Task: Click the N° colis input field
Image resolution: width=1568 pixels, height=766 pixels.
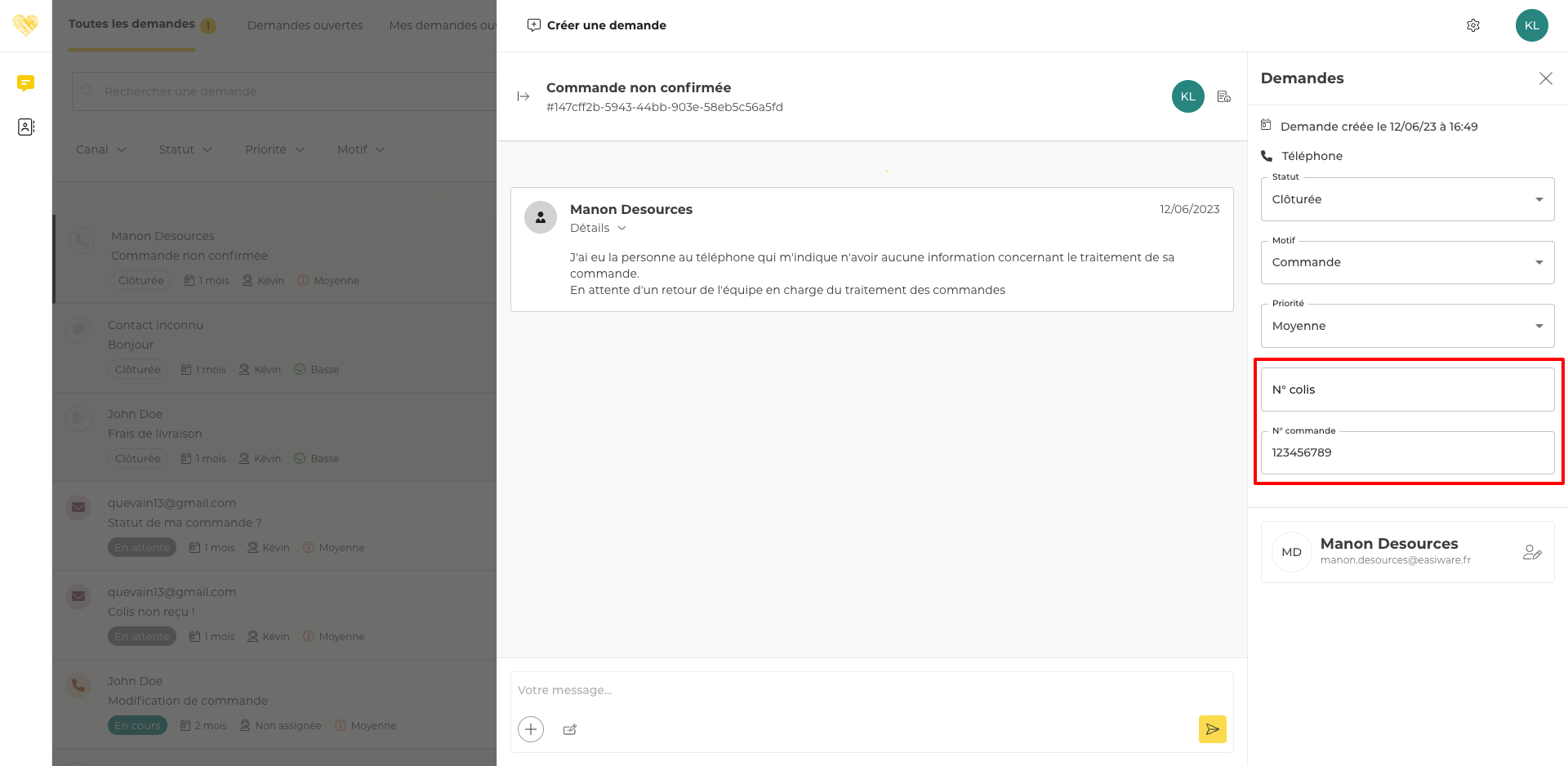Action: (x=1407, y=390)
